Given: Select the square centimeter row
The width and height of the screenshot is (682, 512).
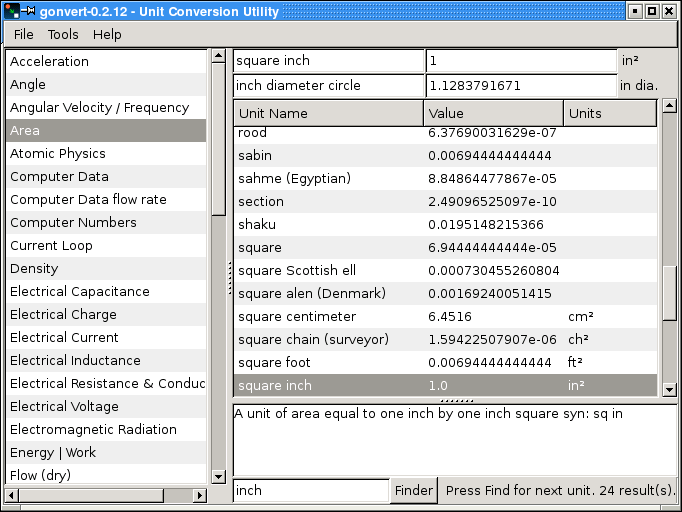Looking at the screenshot, I should [445, 317].
